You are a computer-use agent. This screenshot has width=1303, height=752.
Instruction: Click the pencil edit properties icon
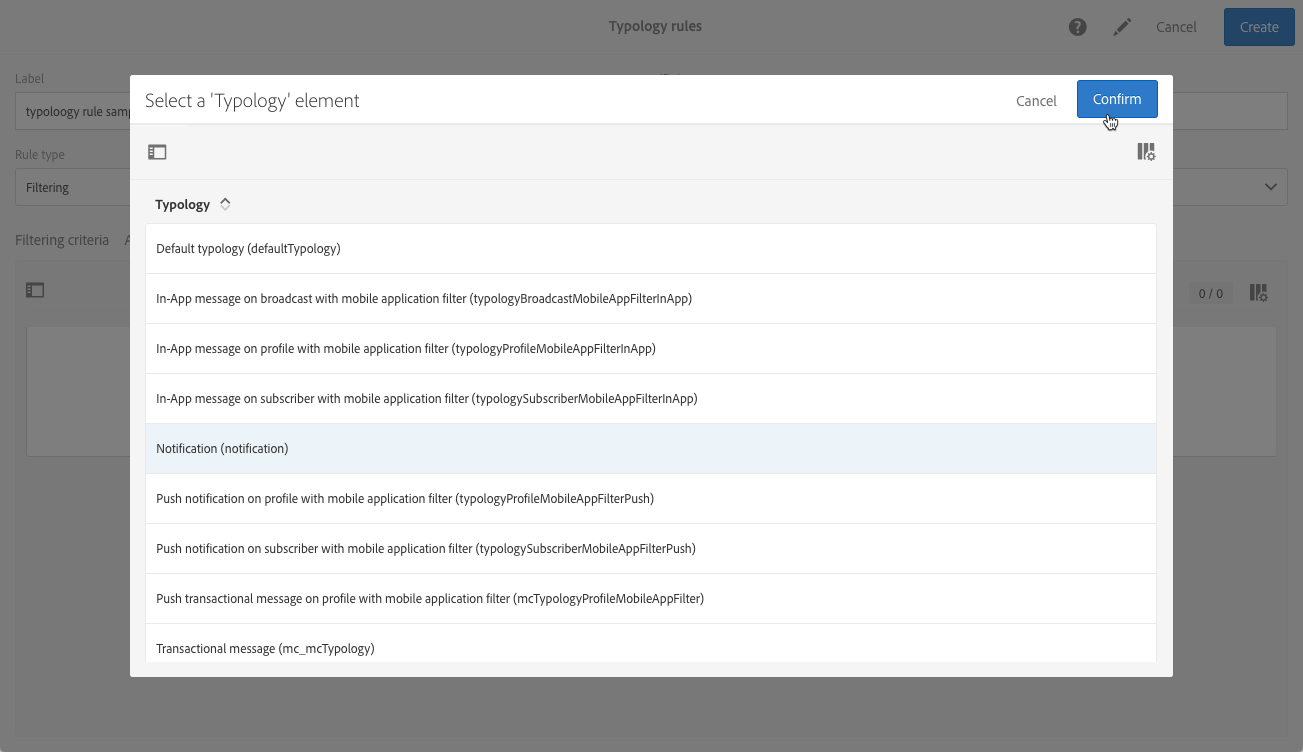1122,27
